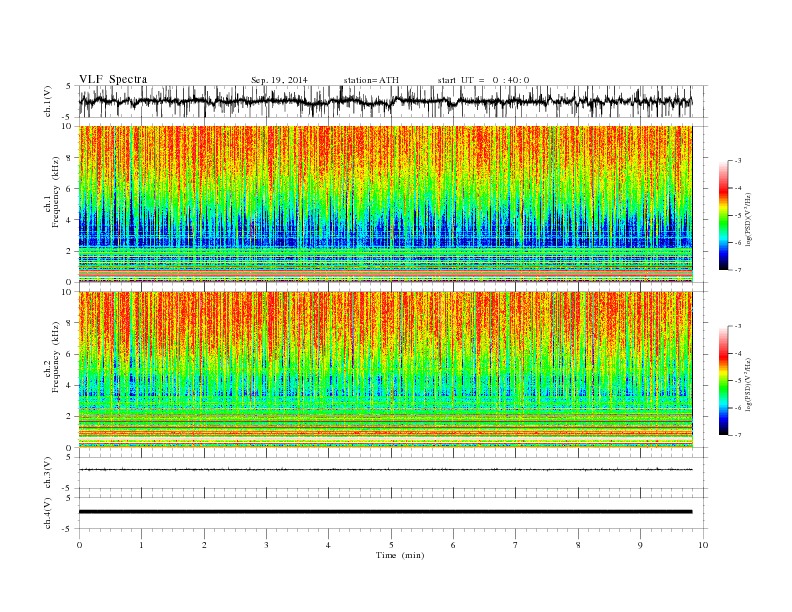Image resolution: width=792 pixels, height=612 pixels.
Task: Click the ch.2 spectrogram color scale bar
Action: tap(723, 380)
